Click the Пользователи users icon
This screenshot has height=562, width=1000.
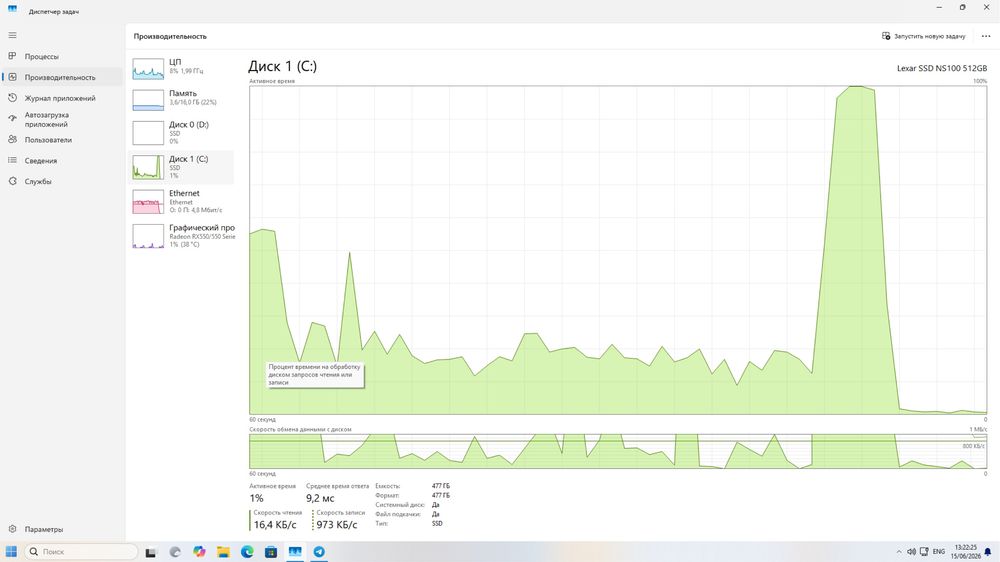12,140
